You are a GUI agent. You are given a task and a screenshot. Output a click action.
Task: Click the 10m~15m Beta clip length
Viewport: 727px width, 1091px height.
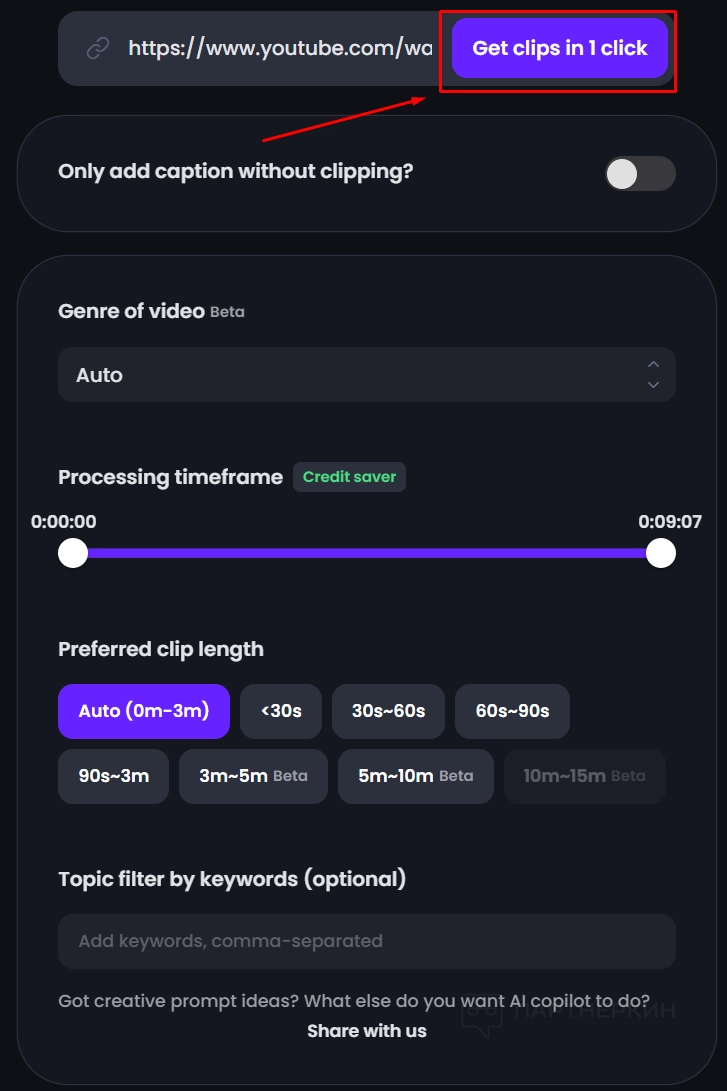pos(584,776)
